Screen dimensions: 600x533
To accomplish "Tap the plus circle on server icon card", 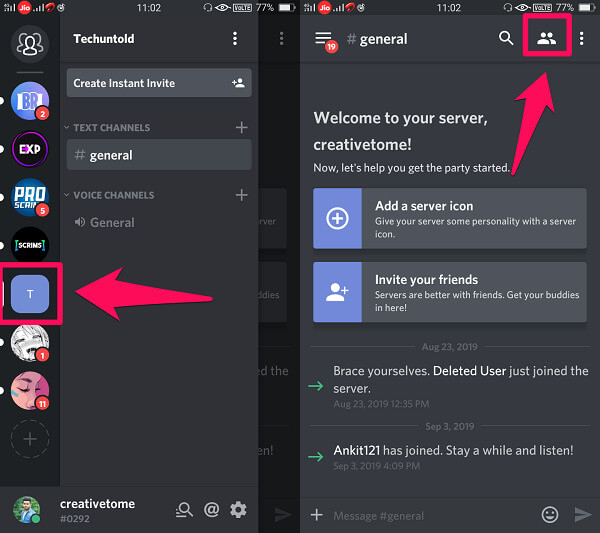I will click(337, 218).
